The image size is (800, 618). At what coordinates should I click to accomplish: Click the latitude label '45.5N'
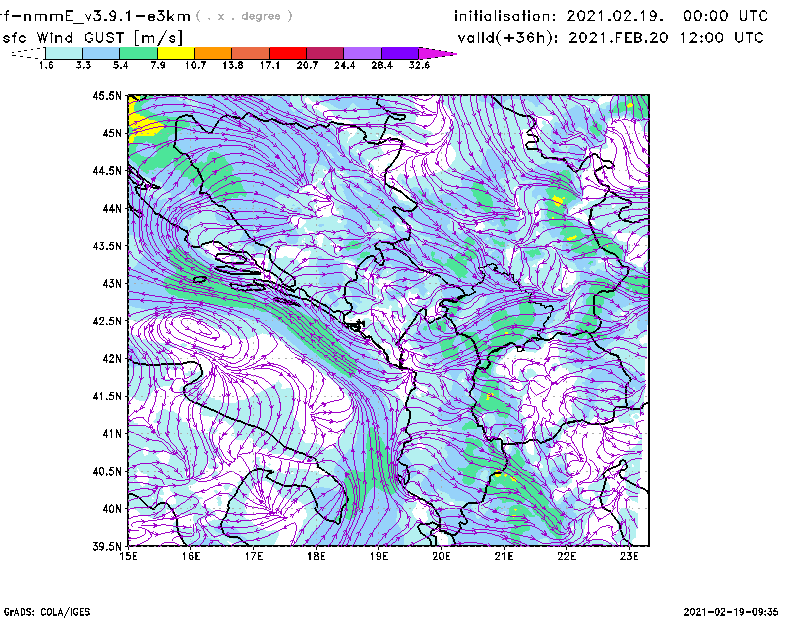[x=107, y=95]
